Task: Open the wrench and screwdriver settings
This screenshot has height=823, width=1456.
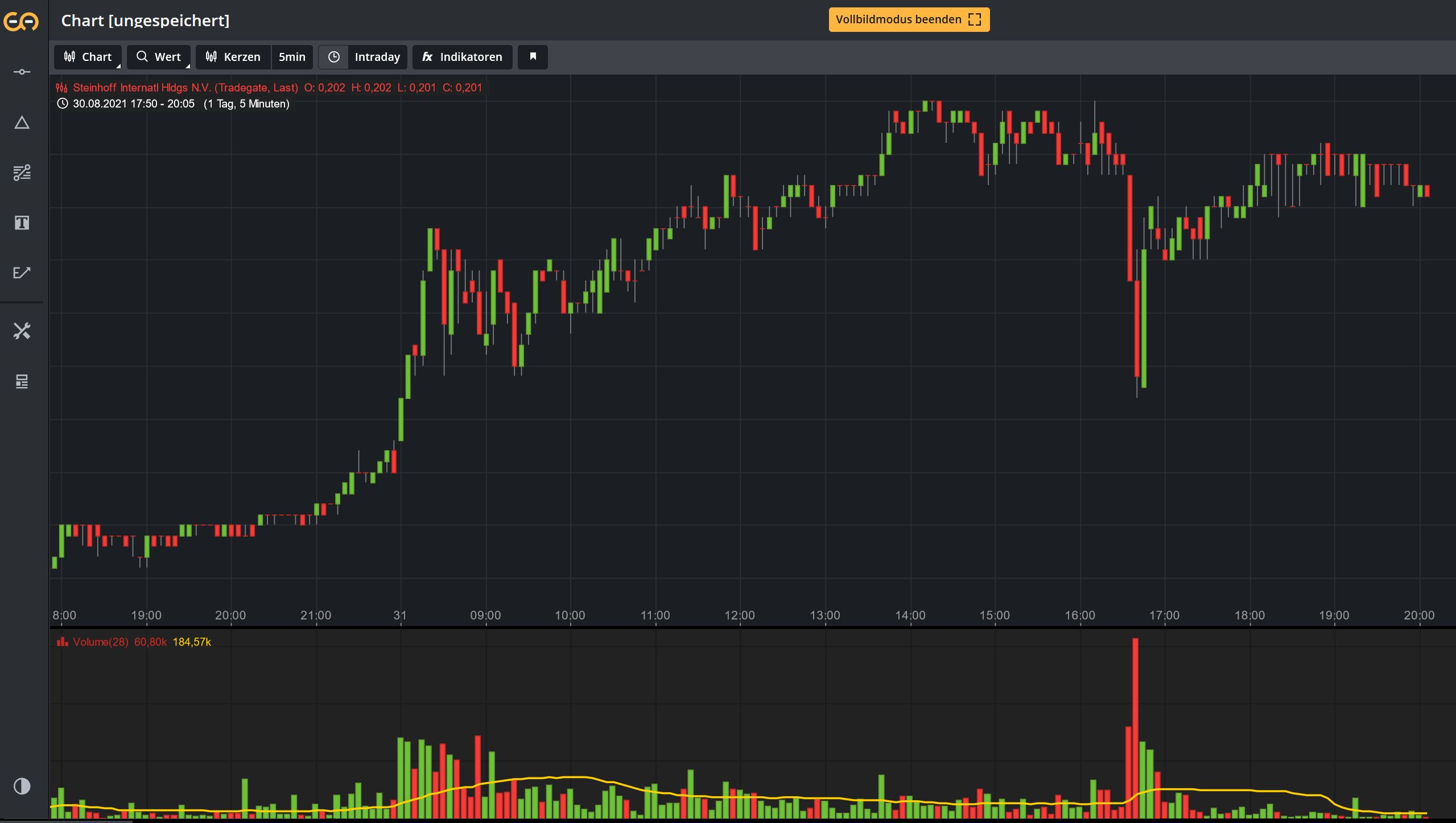Action: tap(22, 331)
